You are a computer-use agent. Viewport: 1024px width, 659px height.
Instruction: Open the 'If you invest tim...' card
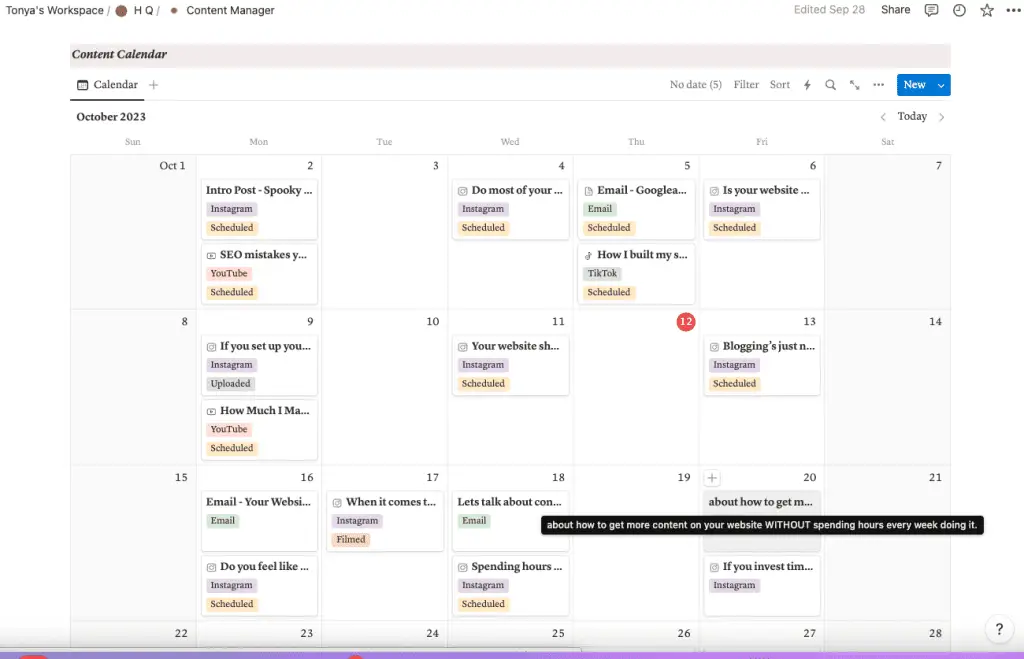click(761, 586)
